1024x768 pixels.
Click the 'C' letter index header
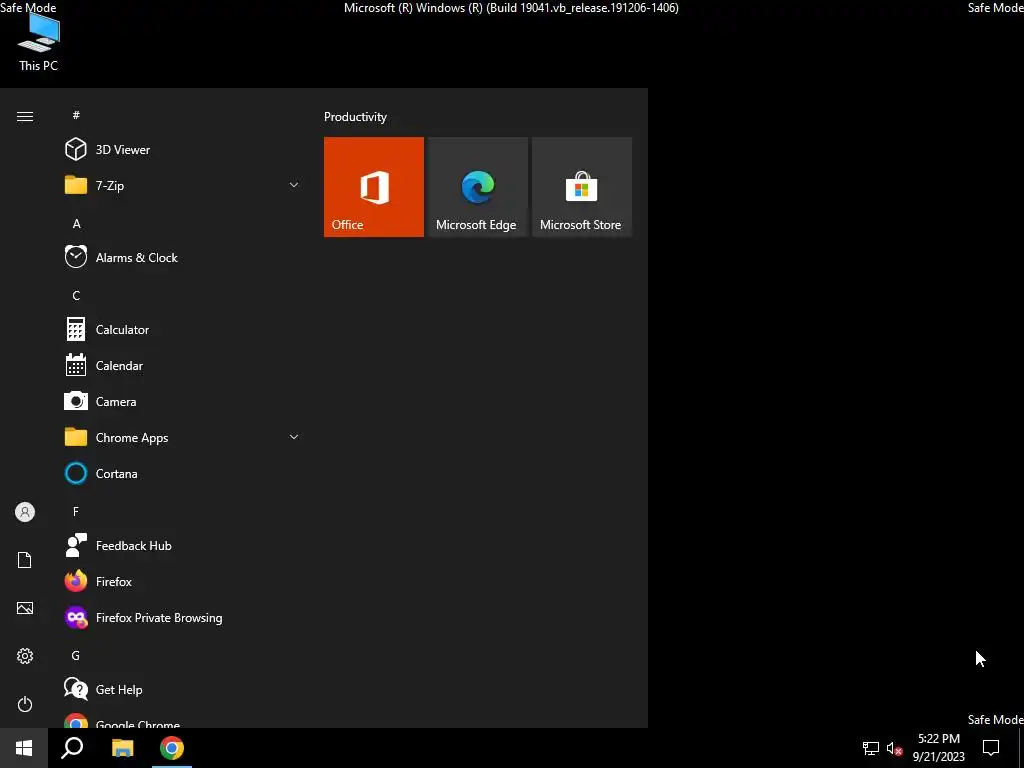[x=76, y=295]
